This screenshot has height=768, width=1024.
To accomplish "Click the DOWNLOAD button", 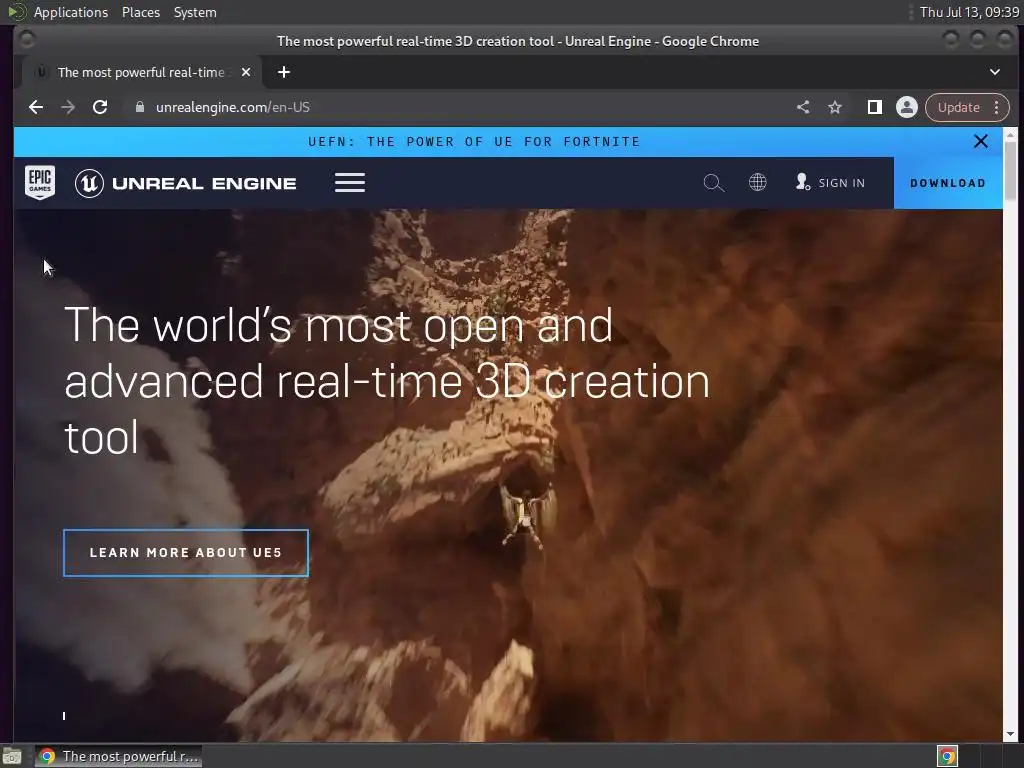I will [948, 183].
